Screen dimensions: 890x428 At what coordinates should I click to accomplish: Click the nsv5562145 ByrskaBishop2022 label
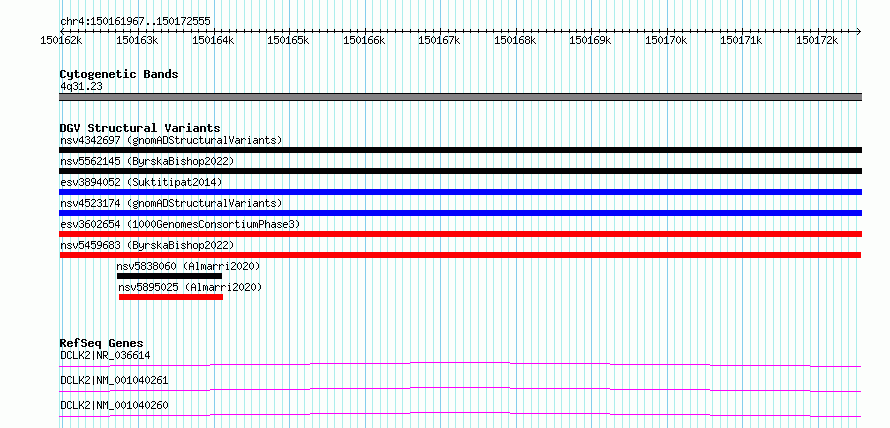click(x=147, y=161)
